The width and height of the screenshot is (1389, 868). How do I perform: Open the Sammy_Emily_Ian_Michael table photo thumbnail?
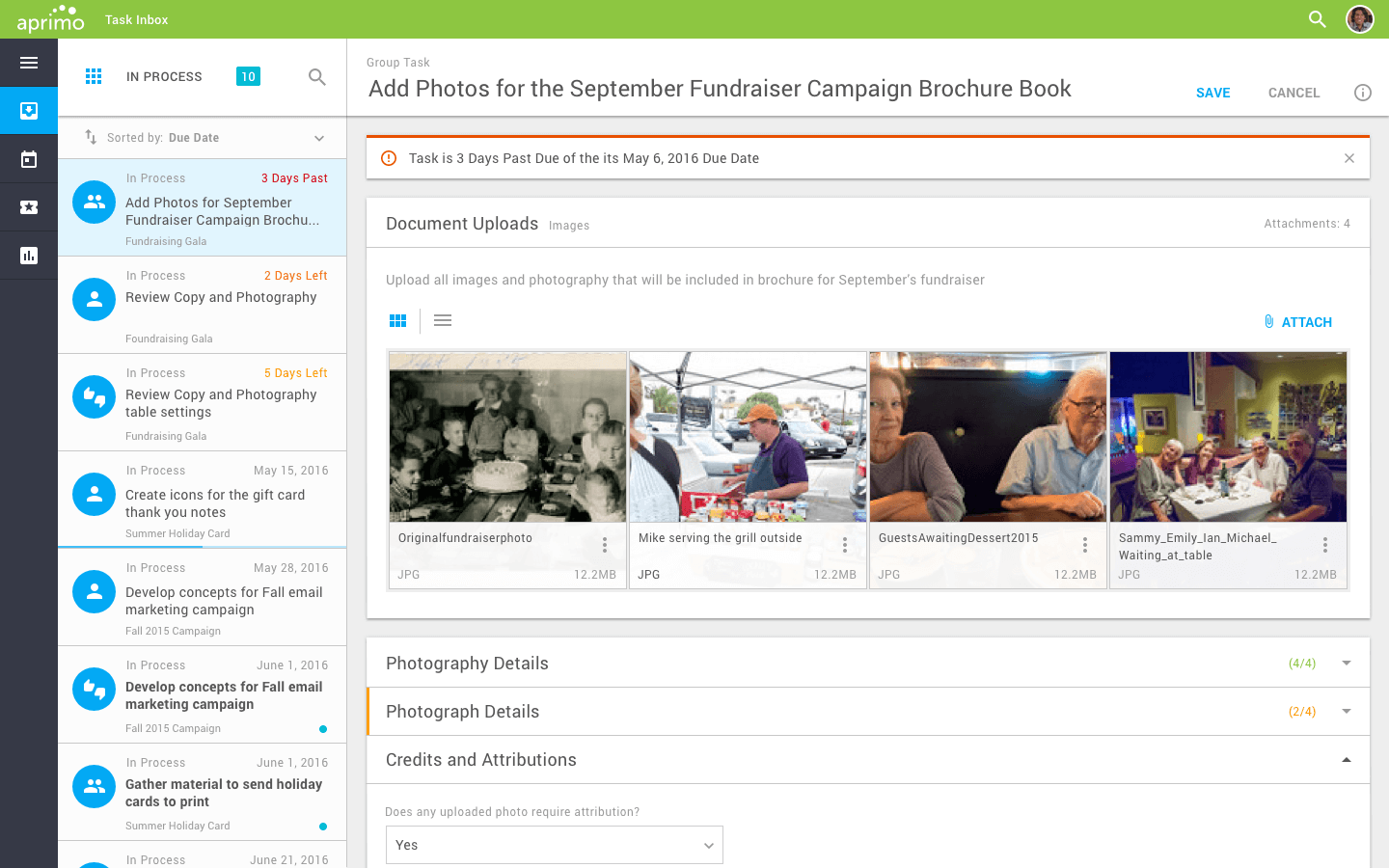1228,437
